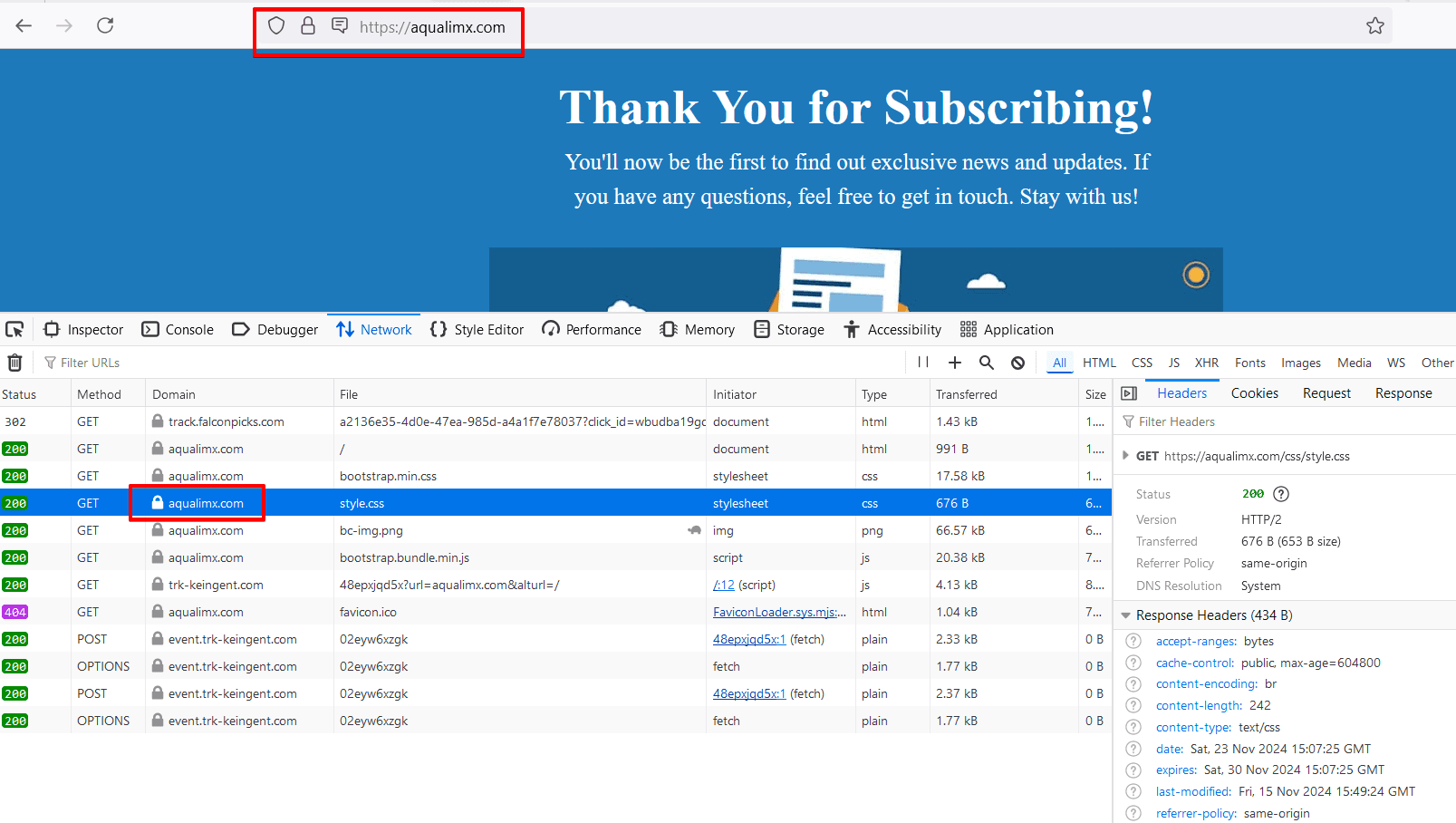Sort requests by Transferred column header
This screenshot has width=1456, height=823.
[x=1004, y=394]
